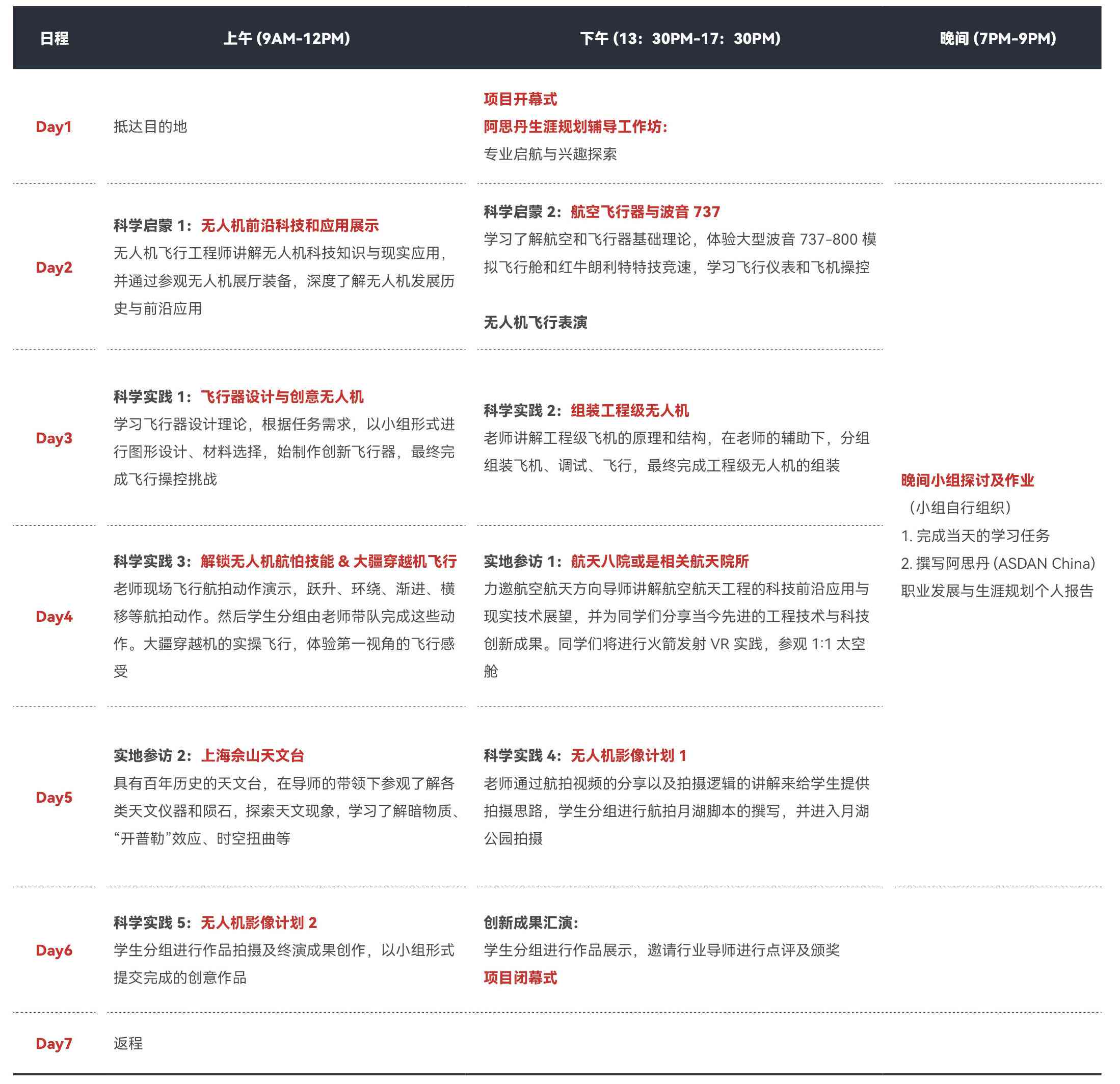The height and width of the screenshot is (1084, 1120).
Task: Click 科学实践 4 label
Action: point(522,755)
